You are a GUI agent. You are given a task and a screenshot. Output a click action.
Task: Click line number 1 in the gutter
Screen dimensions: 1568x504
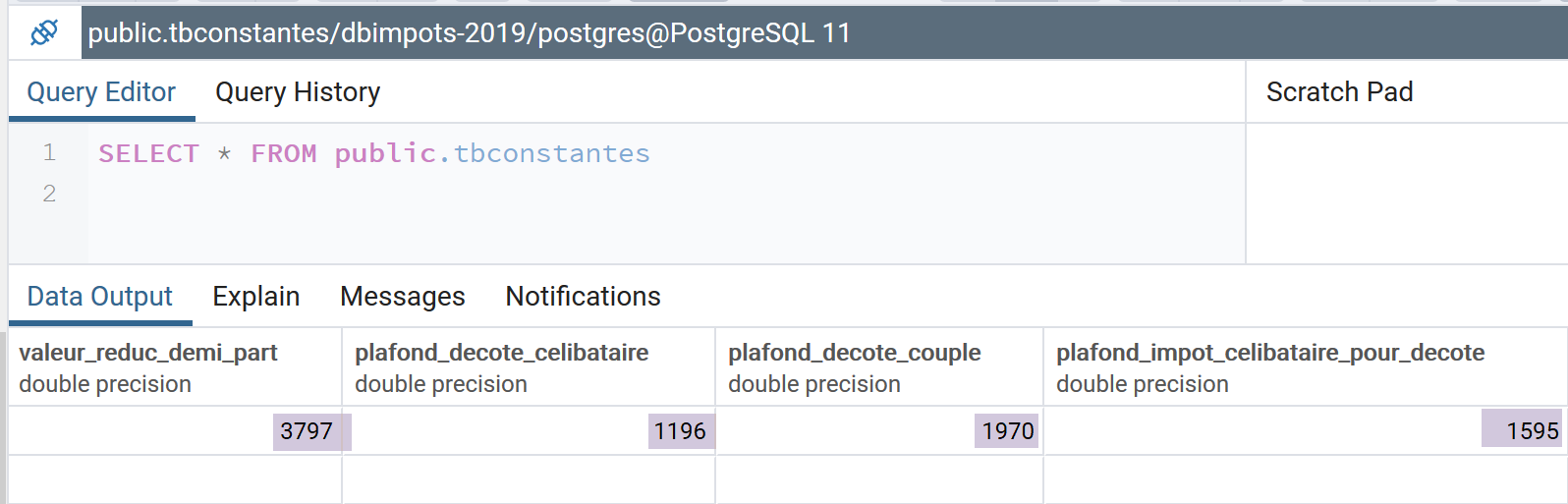click(49, 153)
